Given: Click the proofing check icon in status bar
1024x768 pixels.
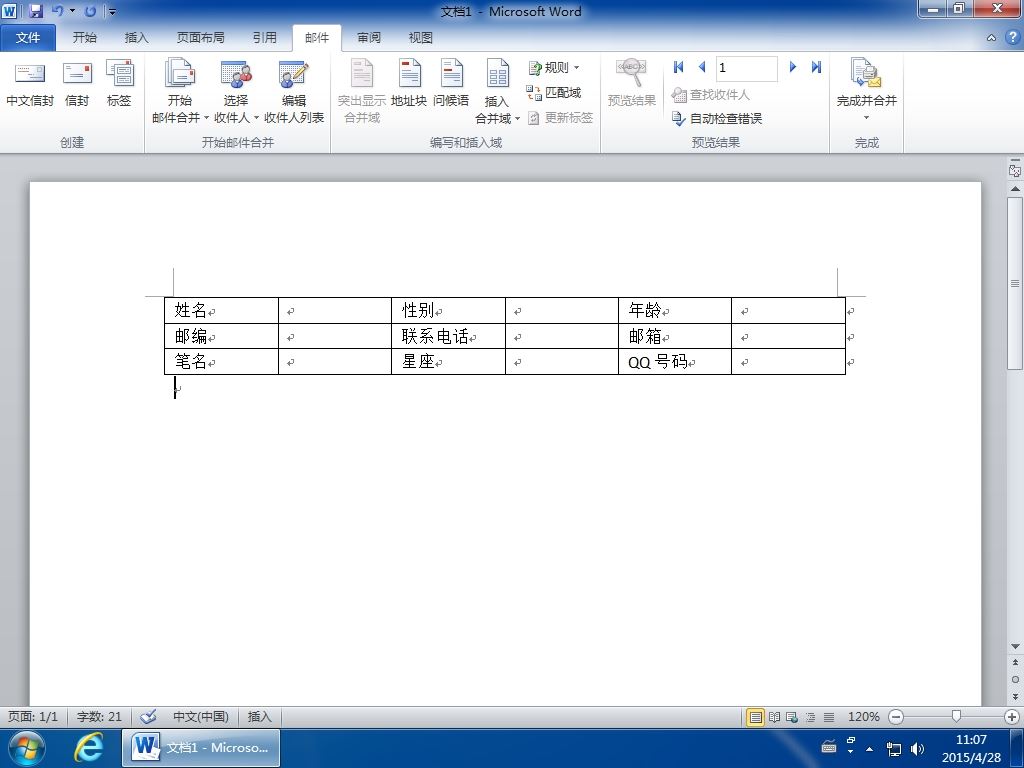Looking at the screenshot, I should point(149,716).
